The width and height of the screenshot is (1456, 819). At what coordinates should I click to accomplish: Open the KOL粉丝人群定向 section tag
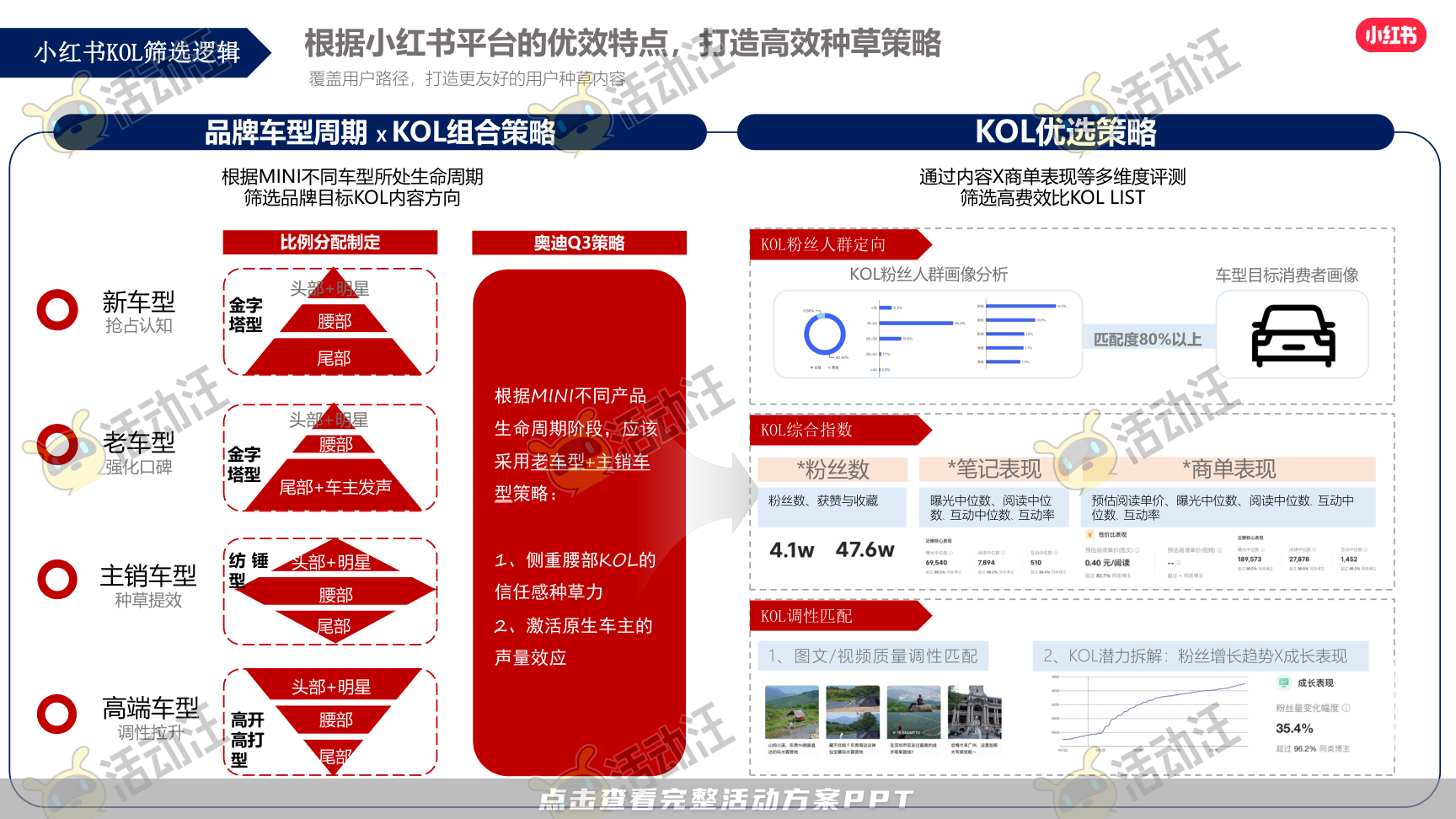(x=841, y=244)
